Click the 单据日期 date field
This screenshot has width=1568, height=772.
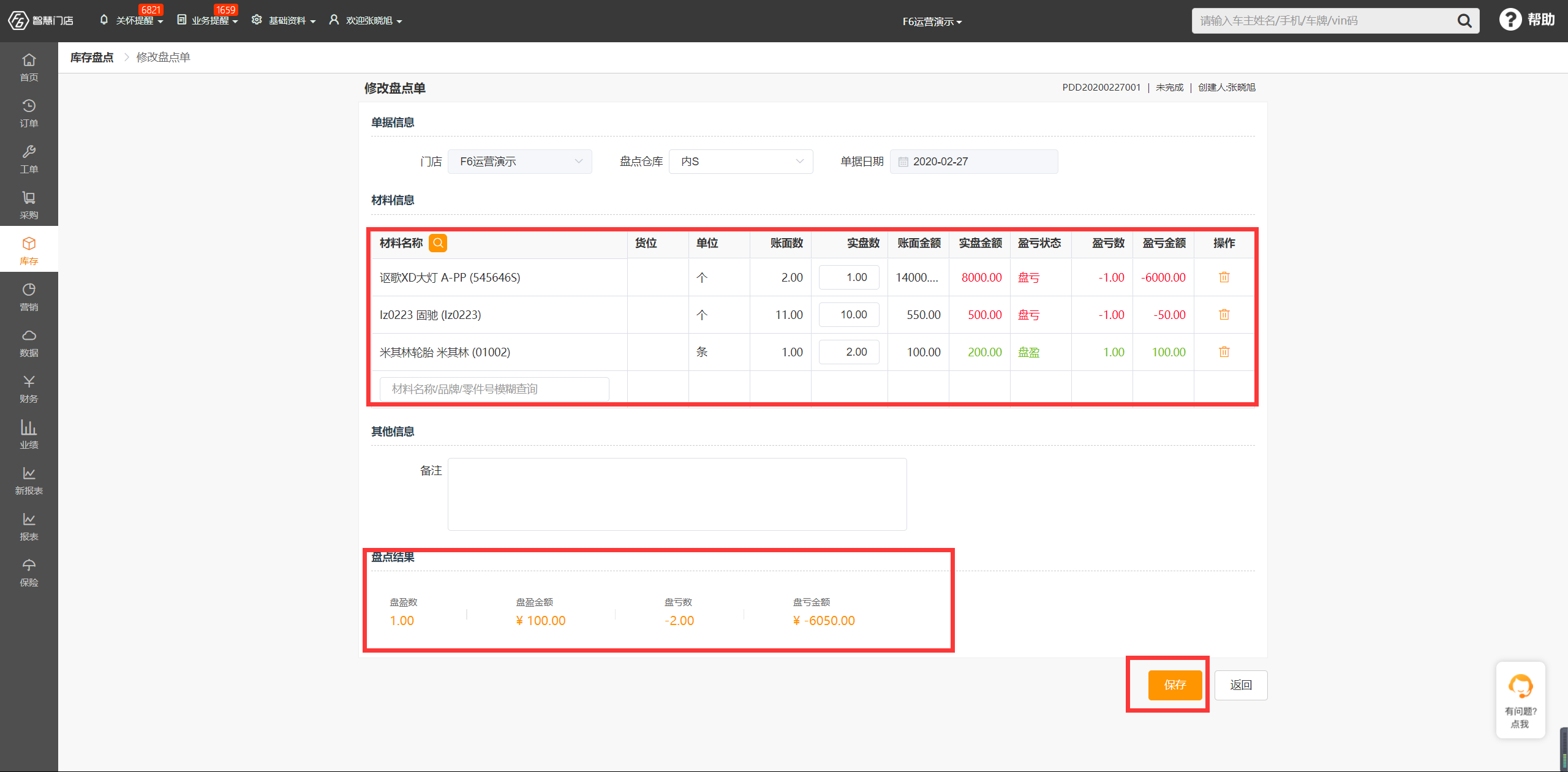(x=974, y=162)
